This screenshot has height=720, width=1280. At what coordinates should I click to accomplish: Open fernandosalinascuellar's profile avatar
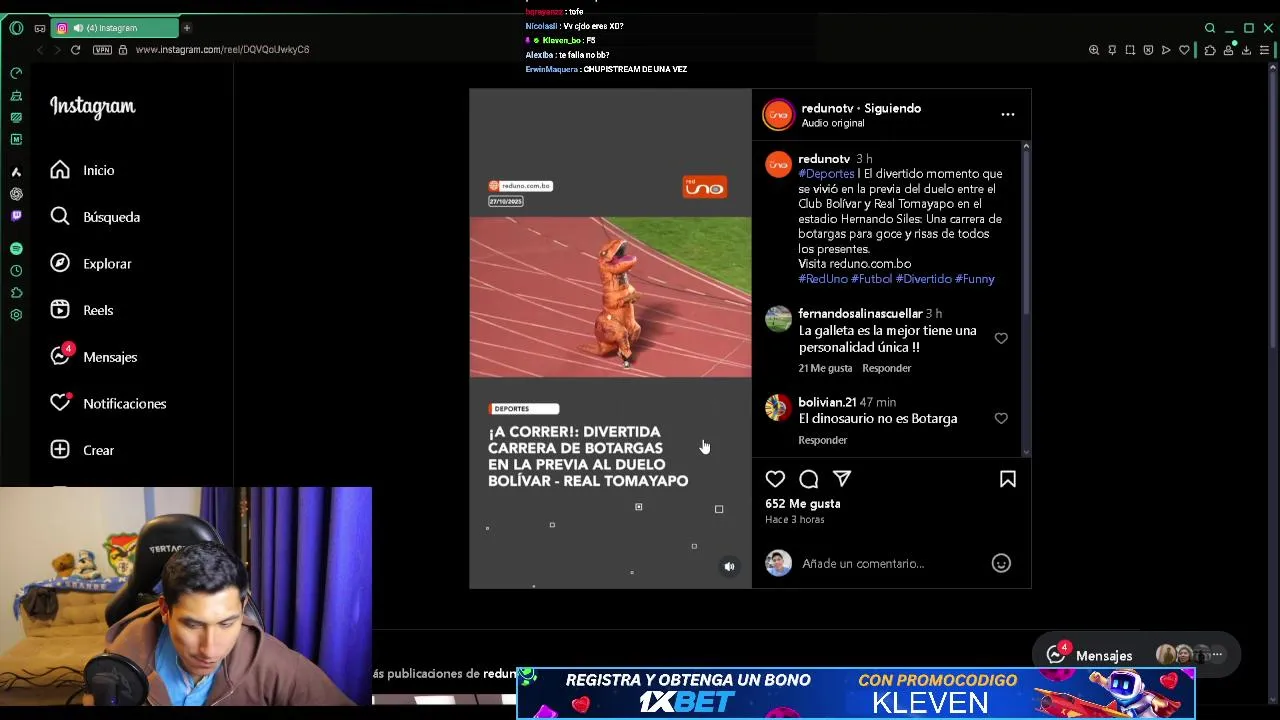pyautogui.click(x=778, y=319)
